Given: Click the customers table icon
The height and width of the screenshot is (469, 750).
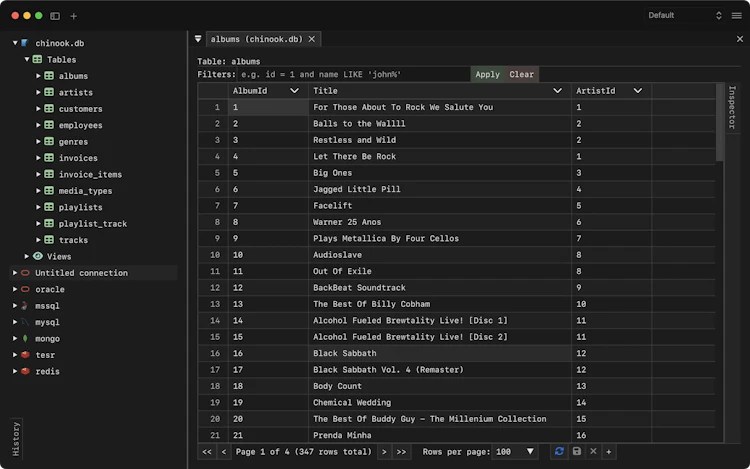Looking at the screenshot, I should click(x=49, y=109).
